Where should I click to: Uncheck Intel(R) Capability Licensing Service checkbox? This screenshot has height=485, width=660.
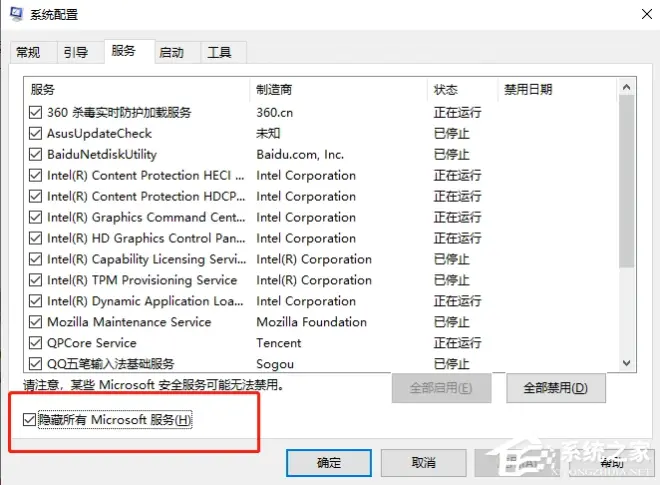pos(35,259)
